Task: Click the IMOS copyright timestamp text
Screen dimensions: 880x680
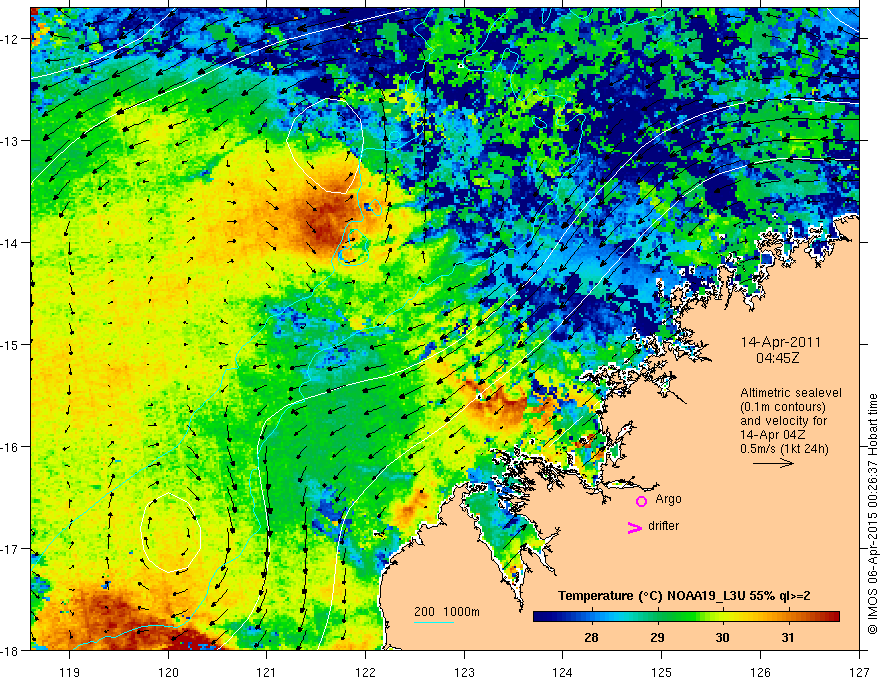Action: pyautogui.click(x=873, y=515)
